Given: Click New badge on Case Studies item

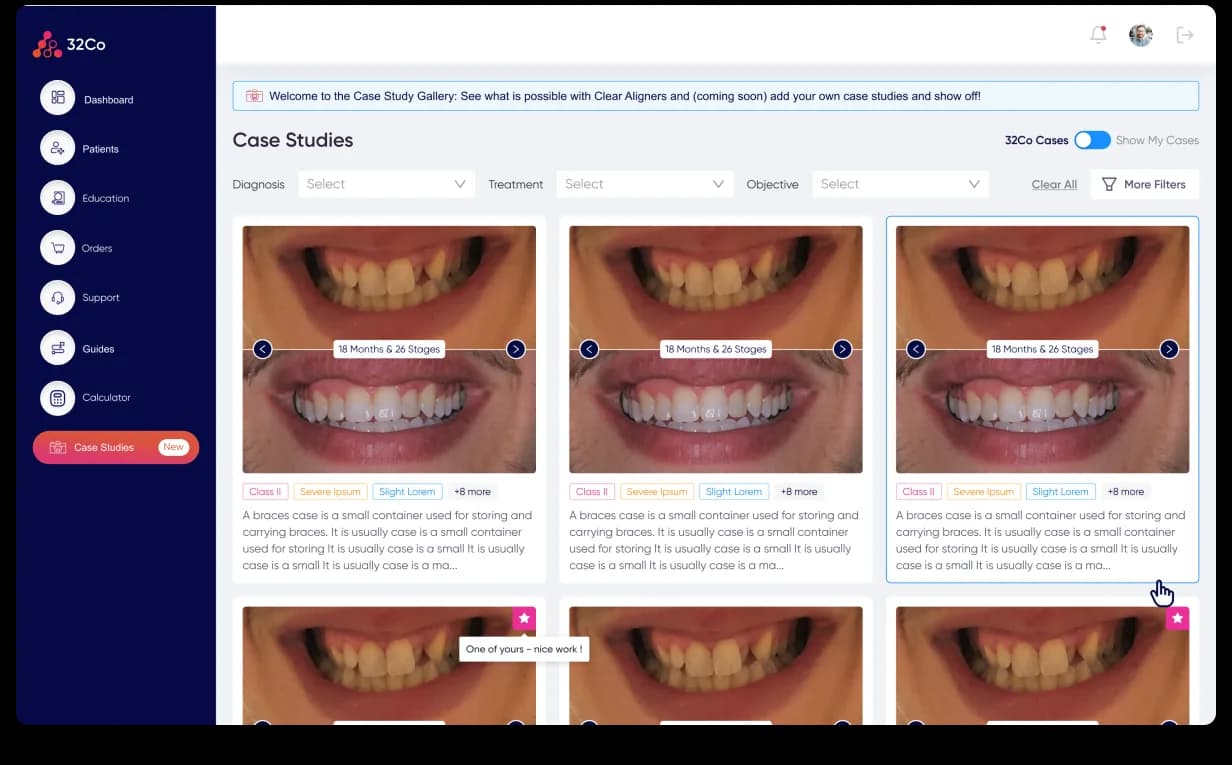Looking at the screenshot, I should (x=173, y=447).
